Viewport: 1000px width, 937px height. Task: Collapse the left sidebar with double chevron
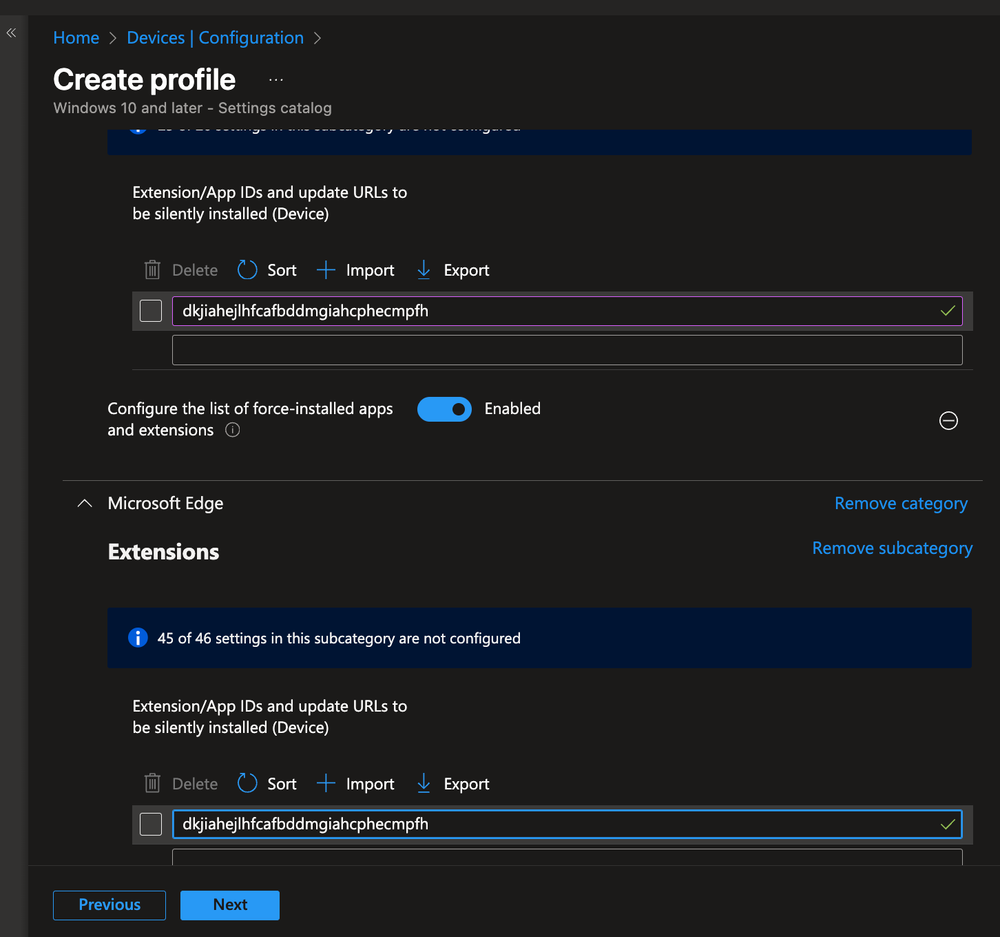(x=11, y=33)
